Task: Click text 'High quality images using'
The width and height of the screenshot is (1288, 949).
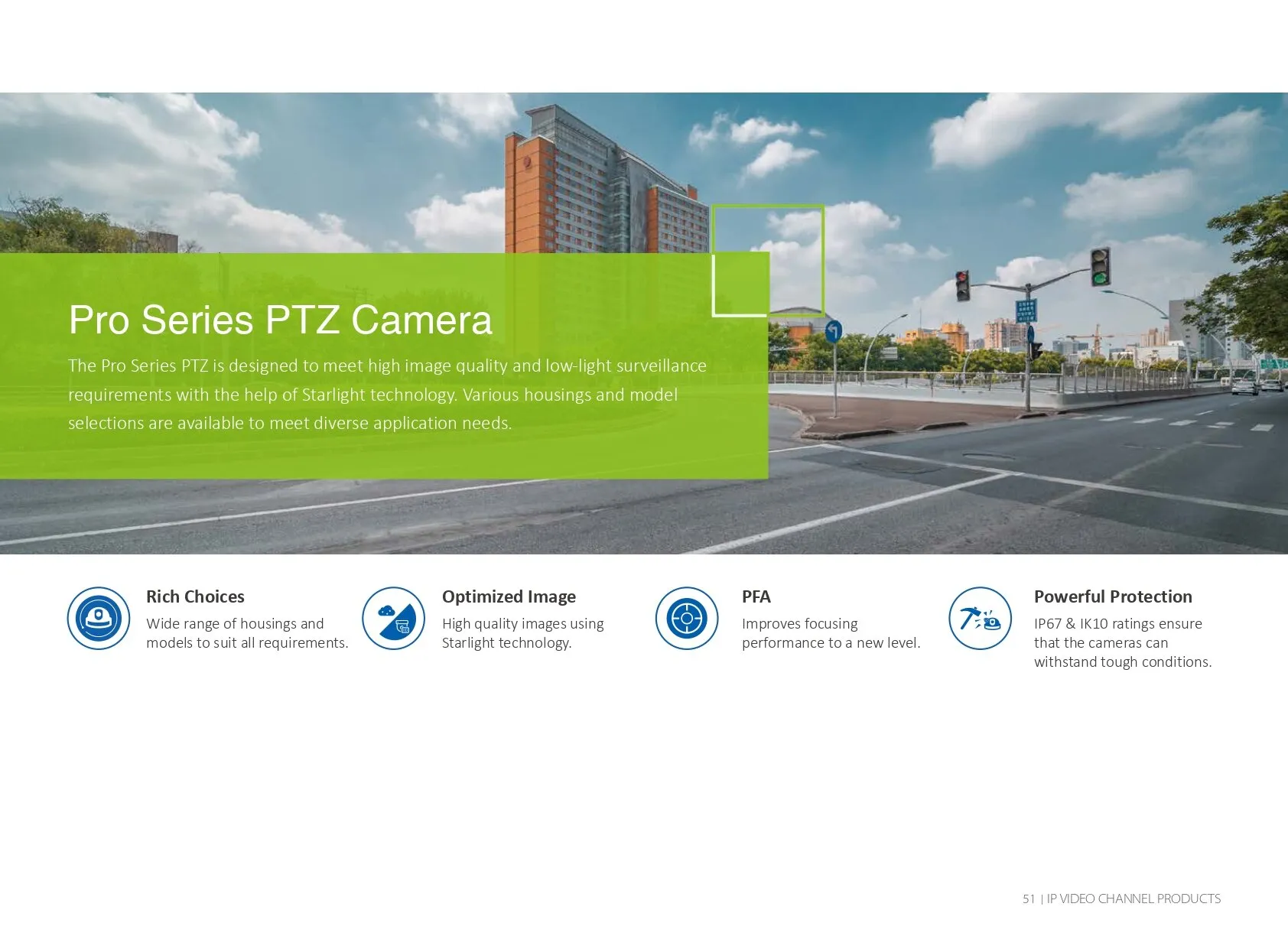Action: tap(523, 624)
